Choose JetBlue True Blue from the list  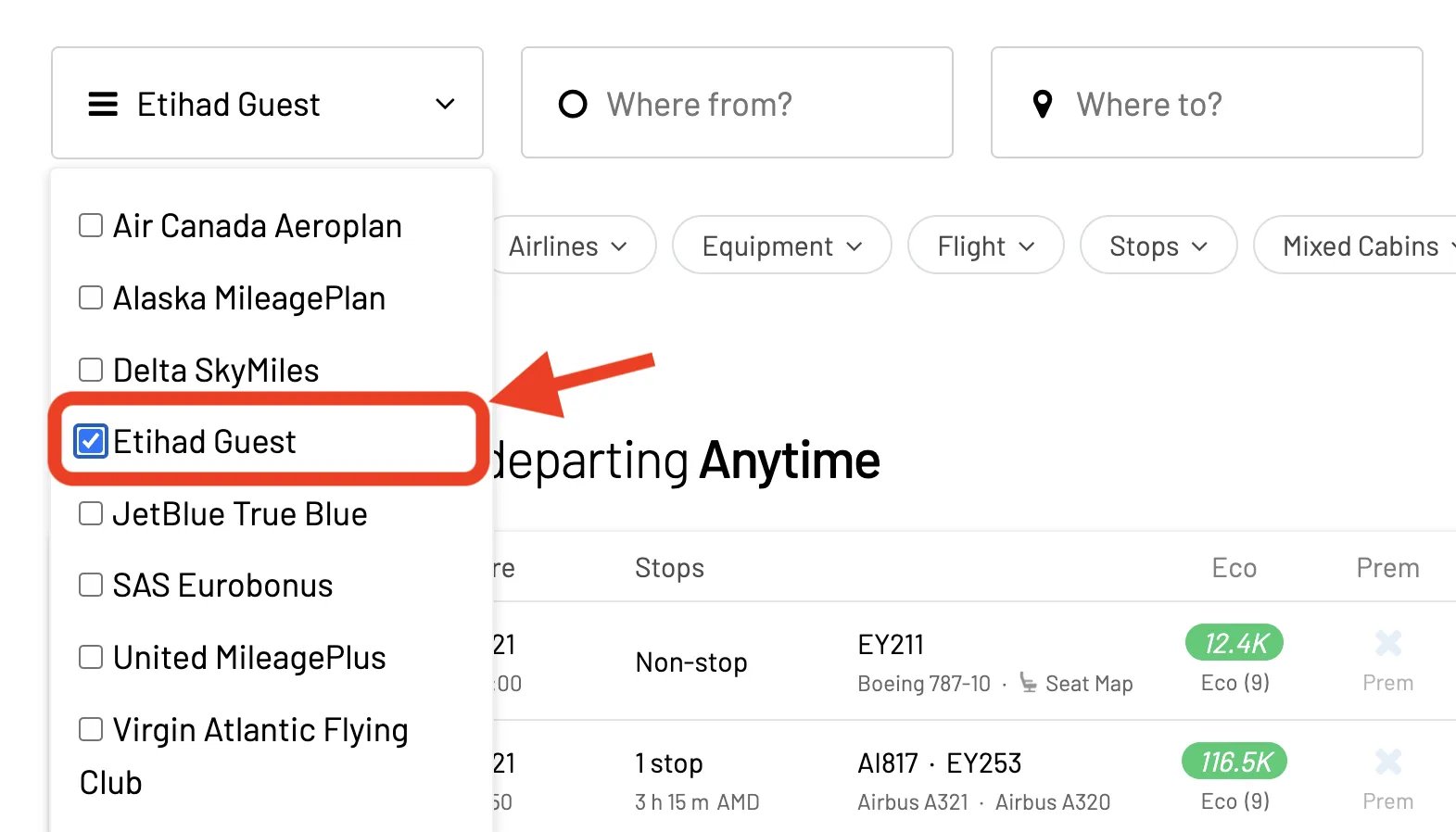(223, 514)
